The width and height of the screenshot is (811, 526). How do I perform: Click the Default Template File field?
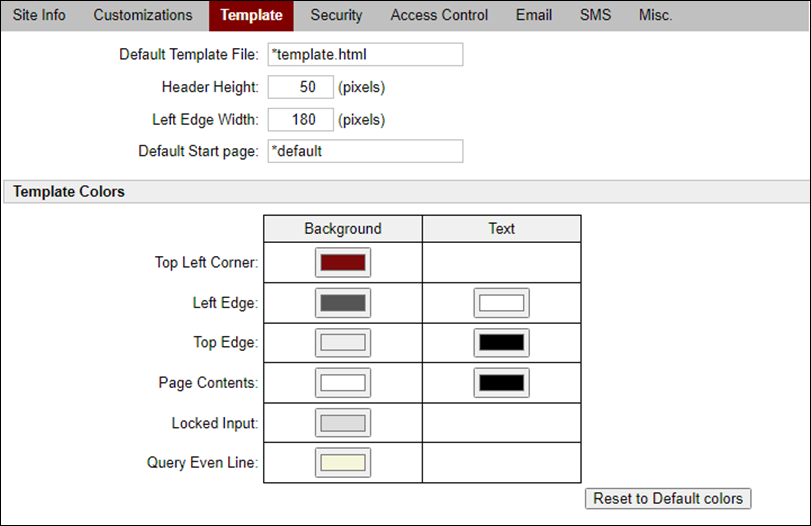coord(365,54)
